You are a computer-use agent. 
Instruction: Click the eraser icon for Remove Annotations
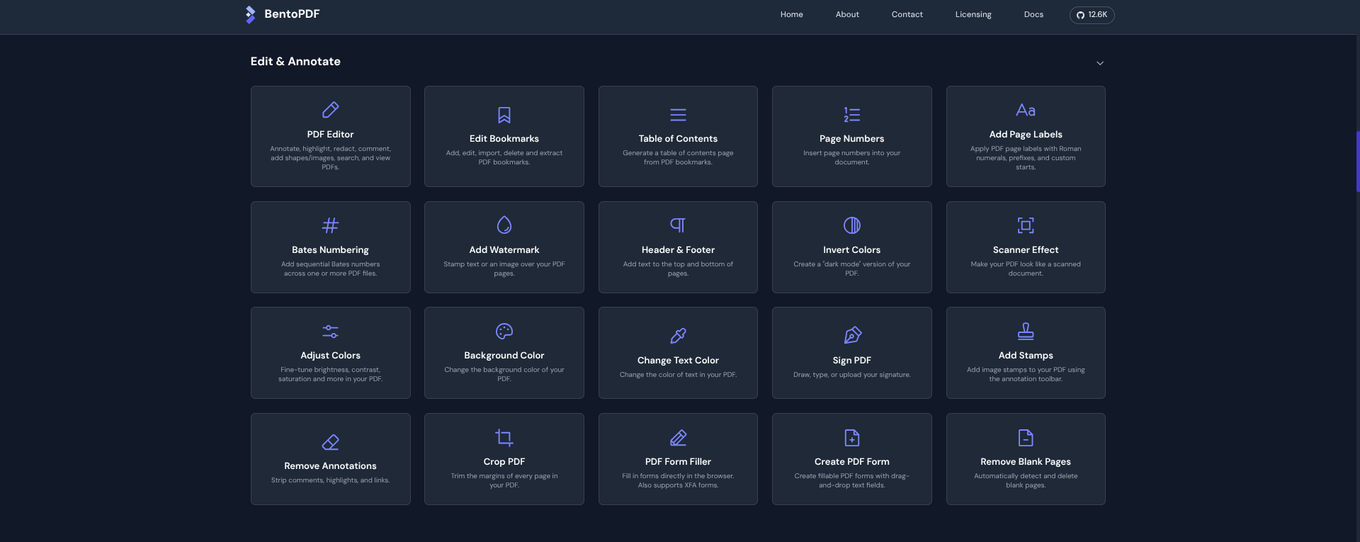(330, 442)
